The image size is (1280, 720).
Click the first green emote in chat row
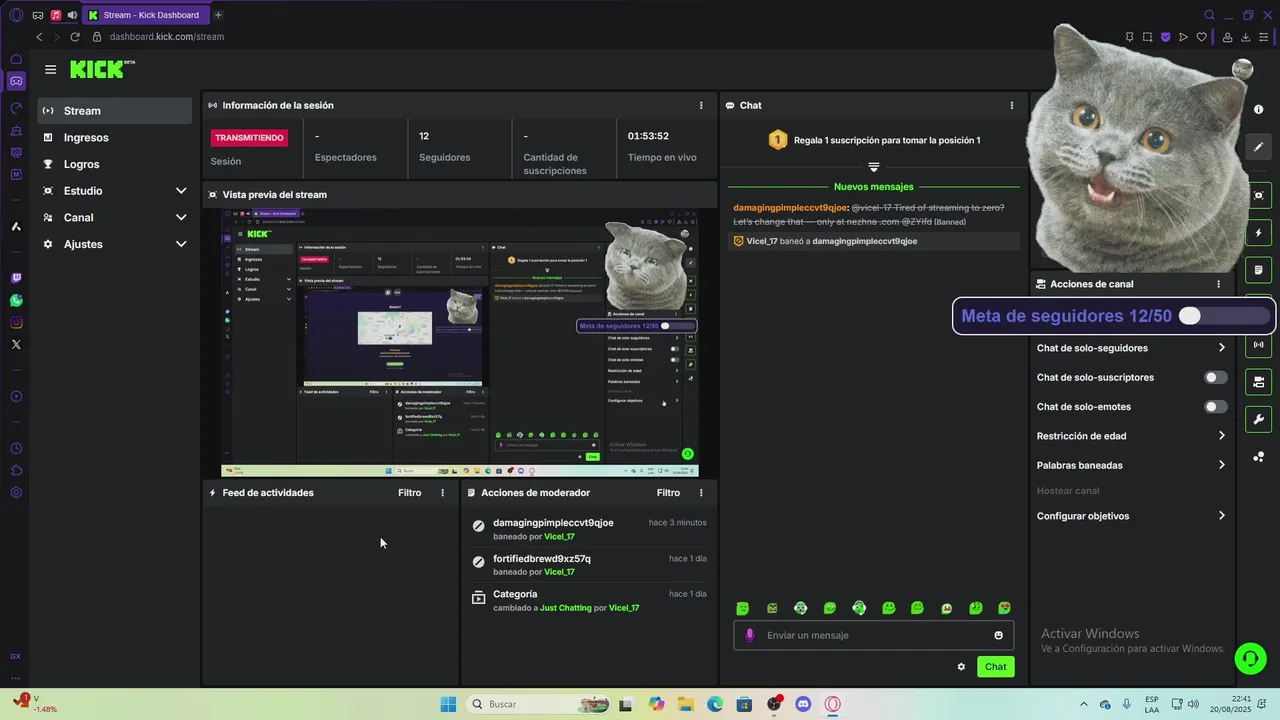click(742, 608)
